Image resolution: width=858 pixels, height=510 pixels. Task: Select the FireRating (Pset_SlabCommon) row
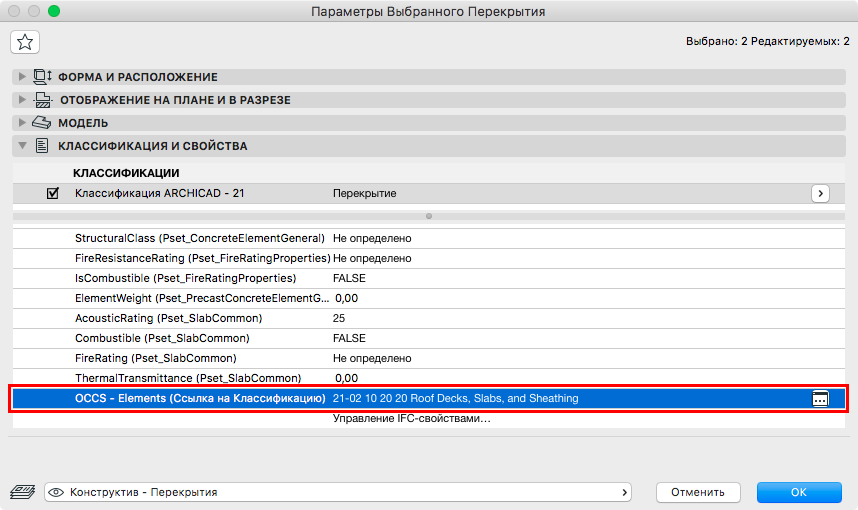pyautogui.click(x=429, y=358)
